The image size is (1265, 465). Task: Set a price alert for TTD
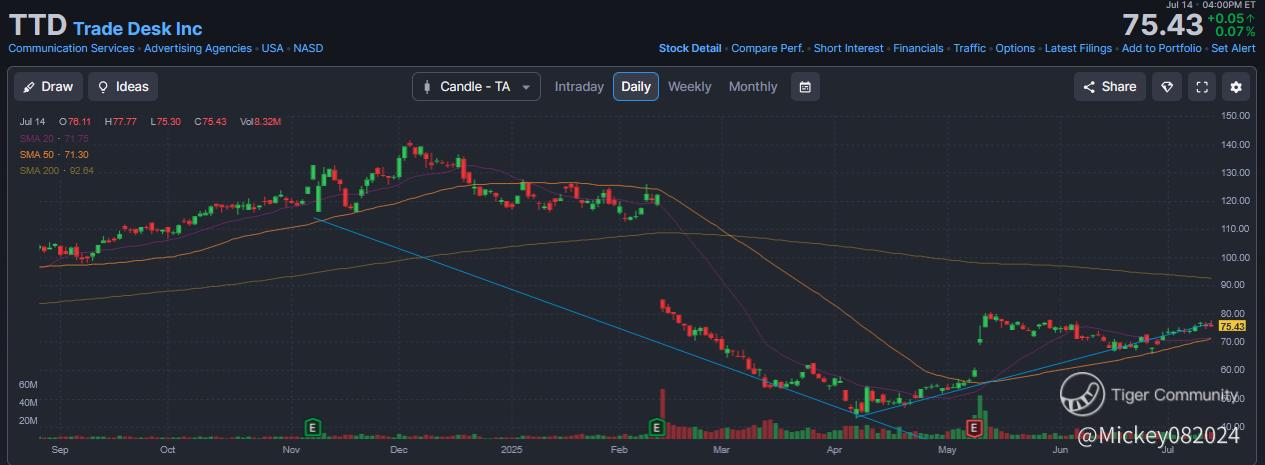click(x=1233, y=48)
